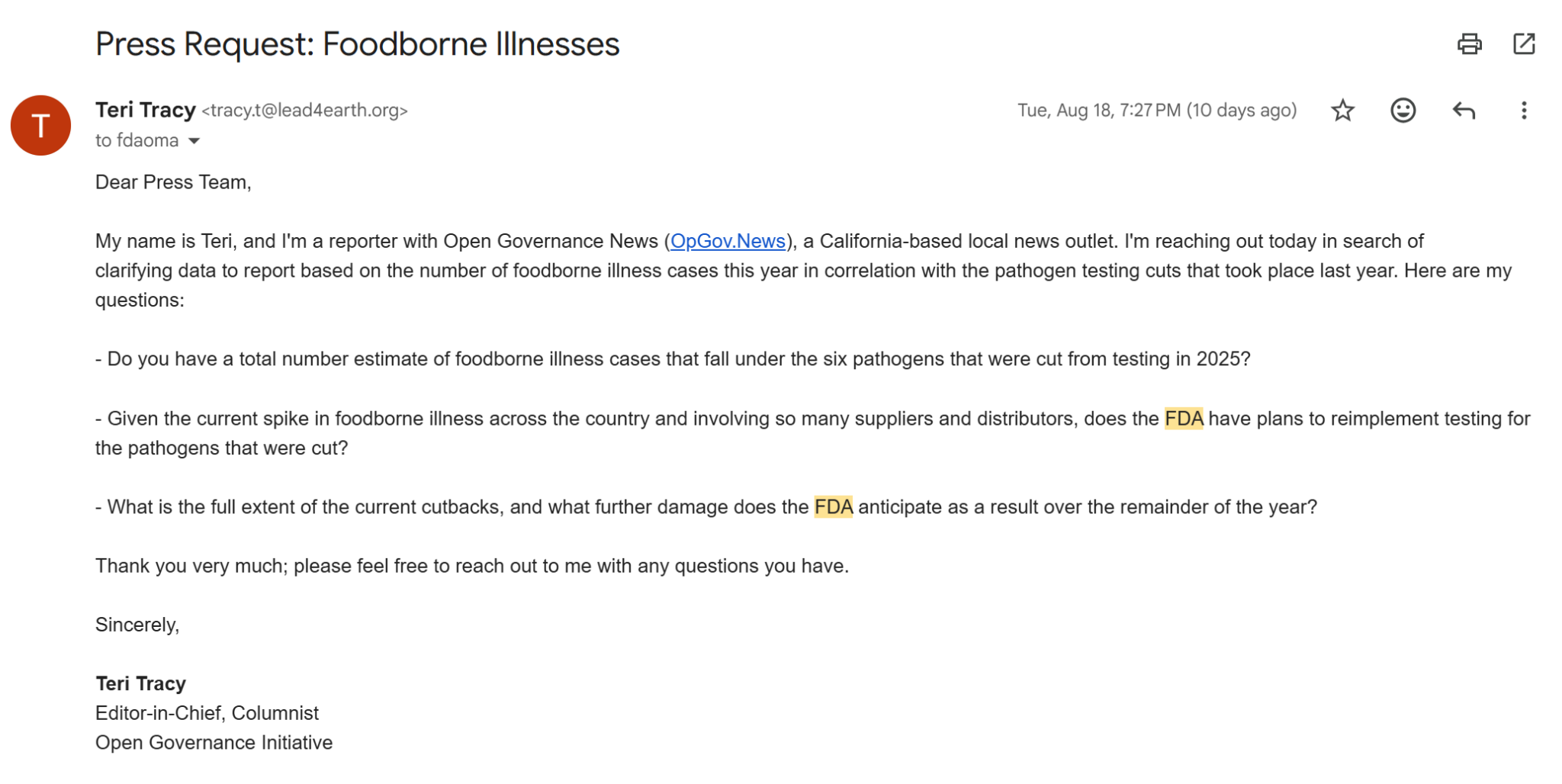Expand recipient details next to 'to fdaoma'

click(194, 141)
